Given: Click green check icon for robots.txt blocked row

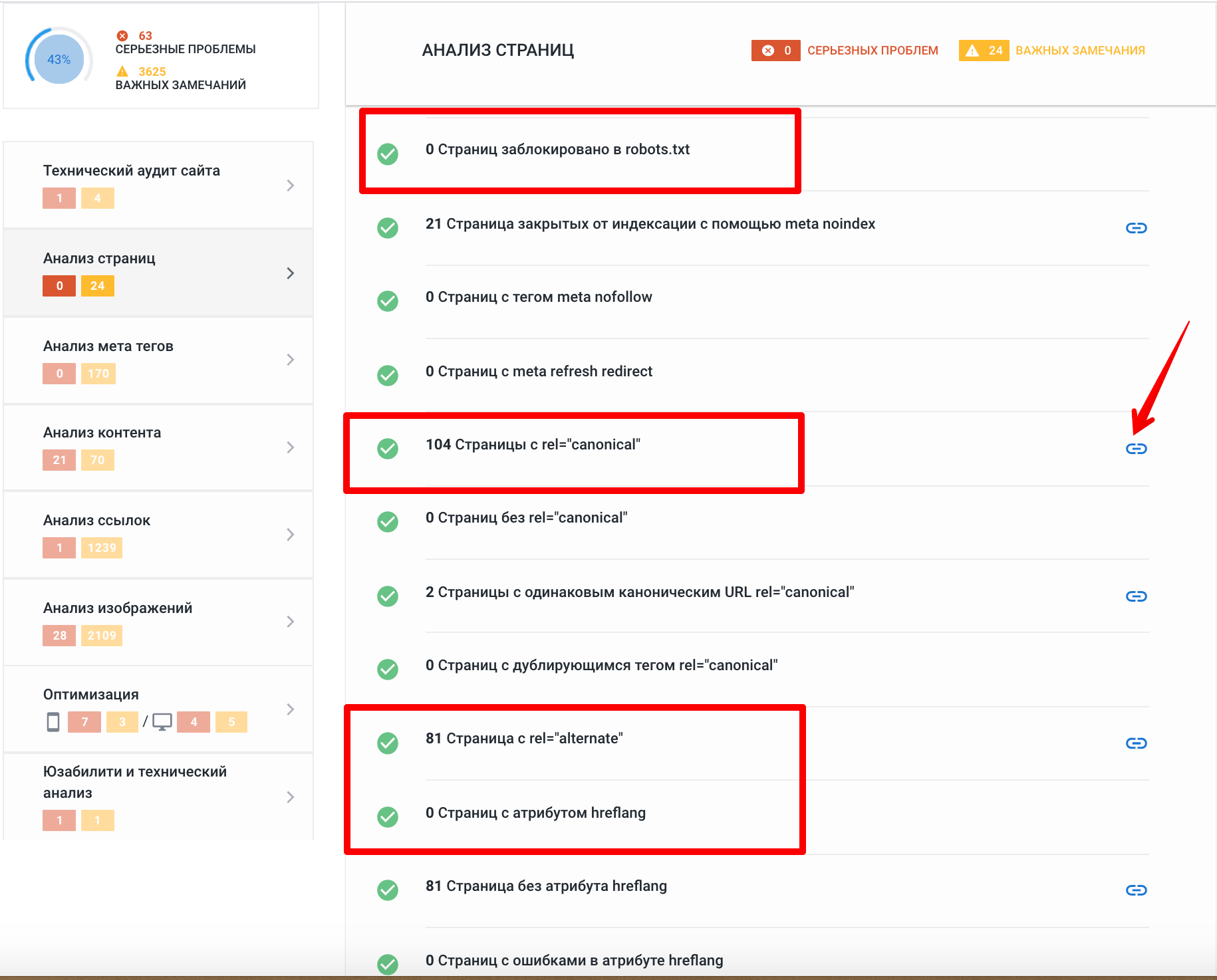Looking at the screenshot, I should (x=388, y=154).
